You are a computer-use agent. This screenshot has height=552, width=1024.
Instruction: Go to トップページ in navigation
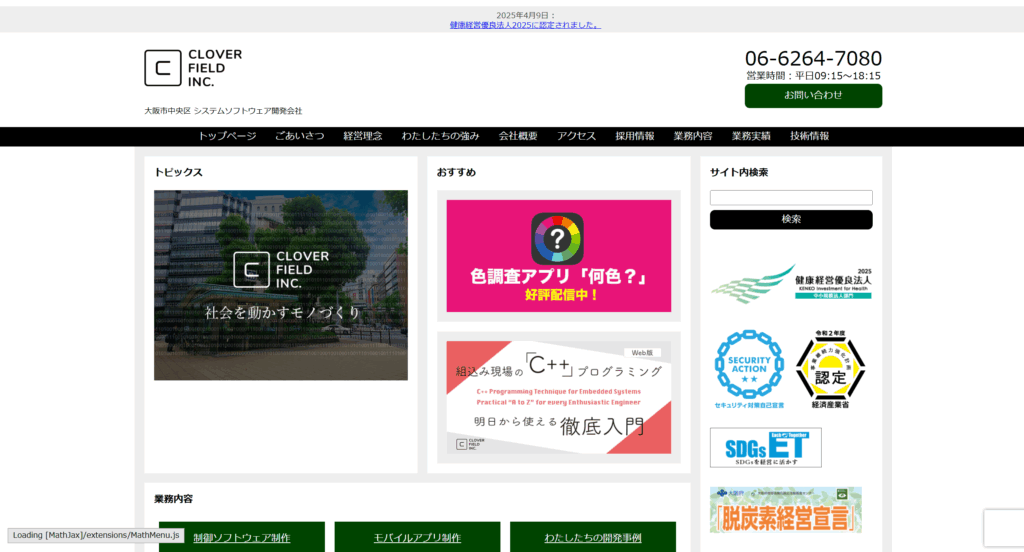coord(227,136)
